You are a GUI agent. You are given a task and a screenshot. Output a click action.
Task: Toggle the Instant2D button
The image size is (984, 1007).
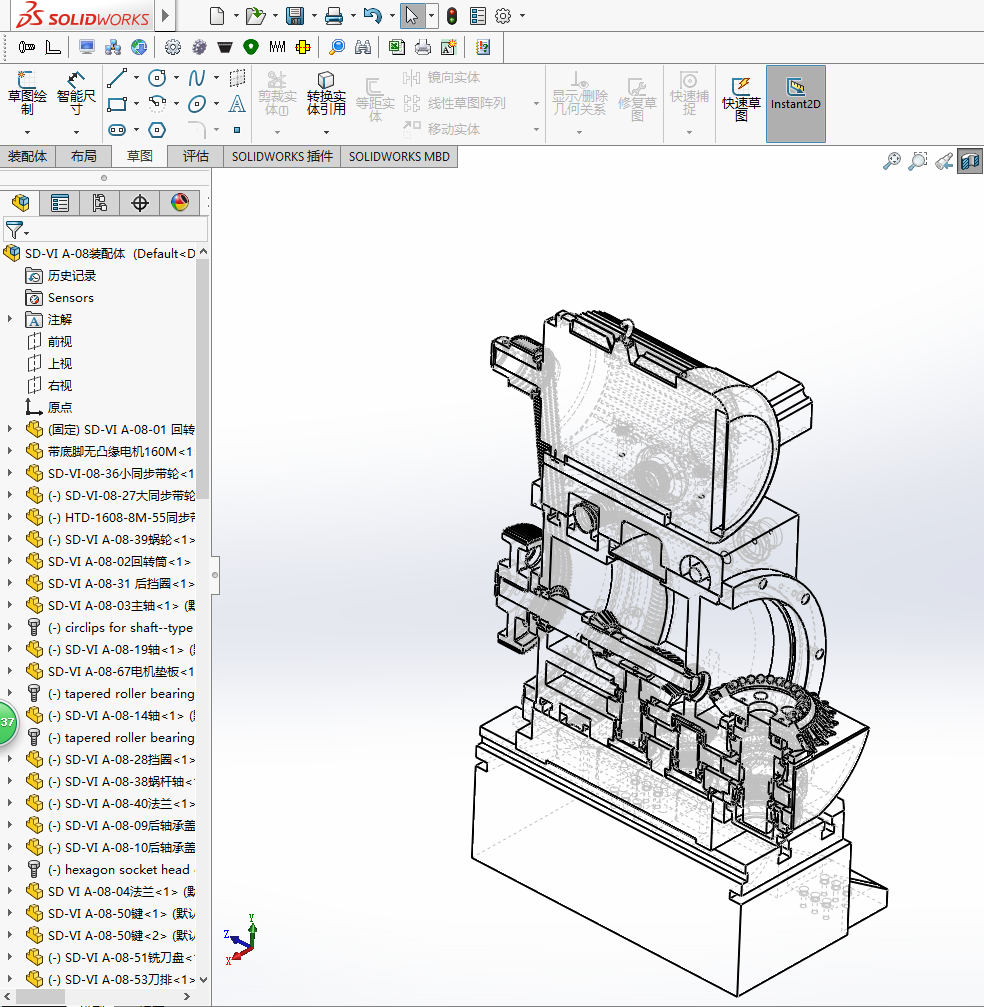click(x=796, y=96)
